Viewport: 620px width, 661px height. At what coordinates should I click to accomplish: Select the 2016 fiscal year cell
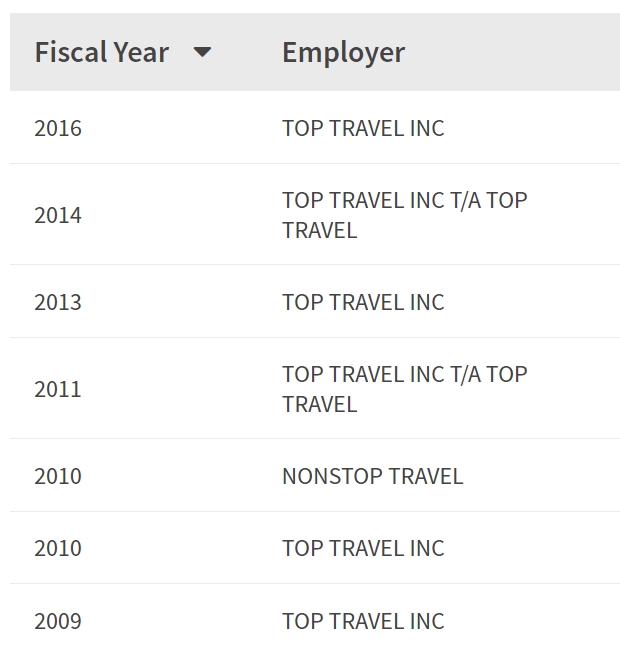[x=58, y=128]
